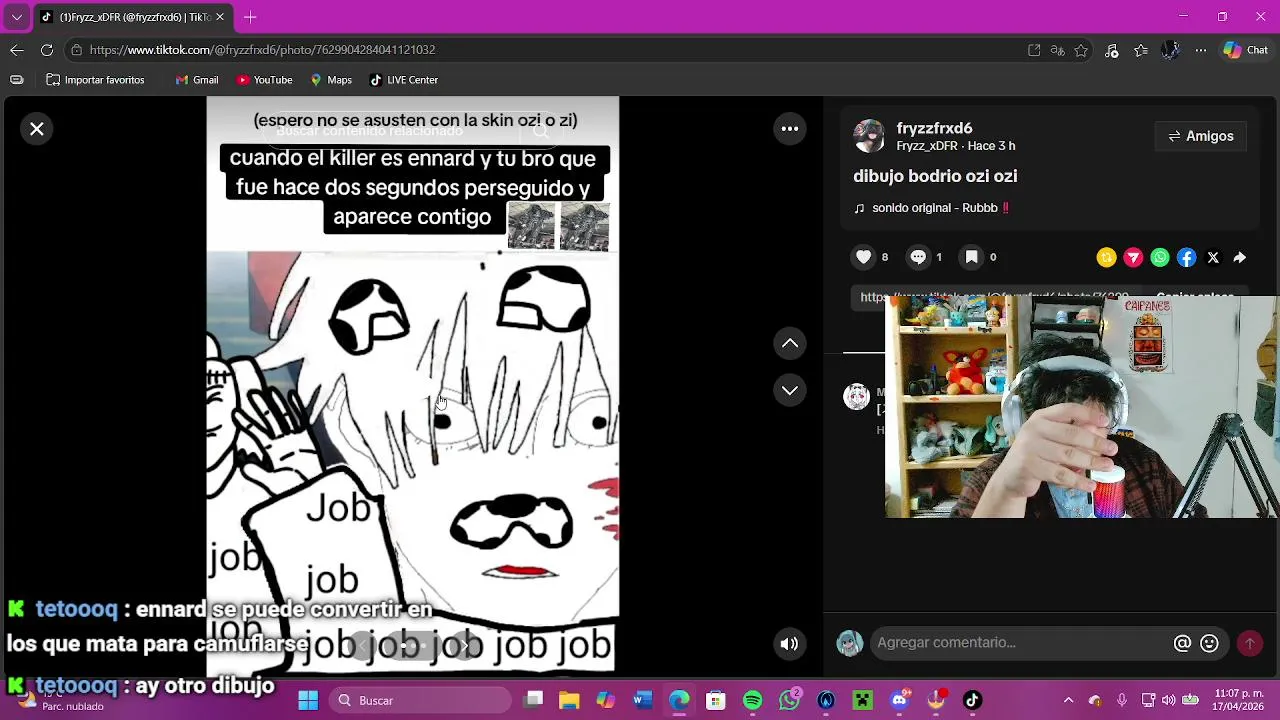Open WhatsApp from taskbar
This screenshot has width=1280, height=720.
[790, 700]
